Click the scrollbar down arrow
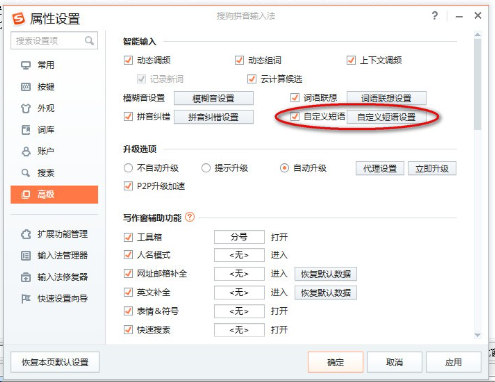The image size is (495, 382). 478,335
